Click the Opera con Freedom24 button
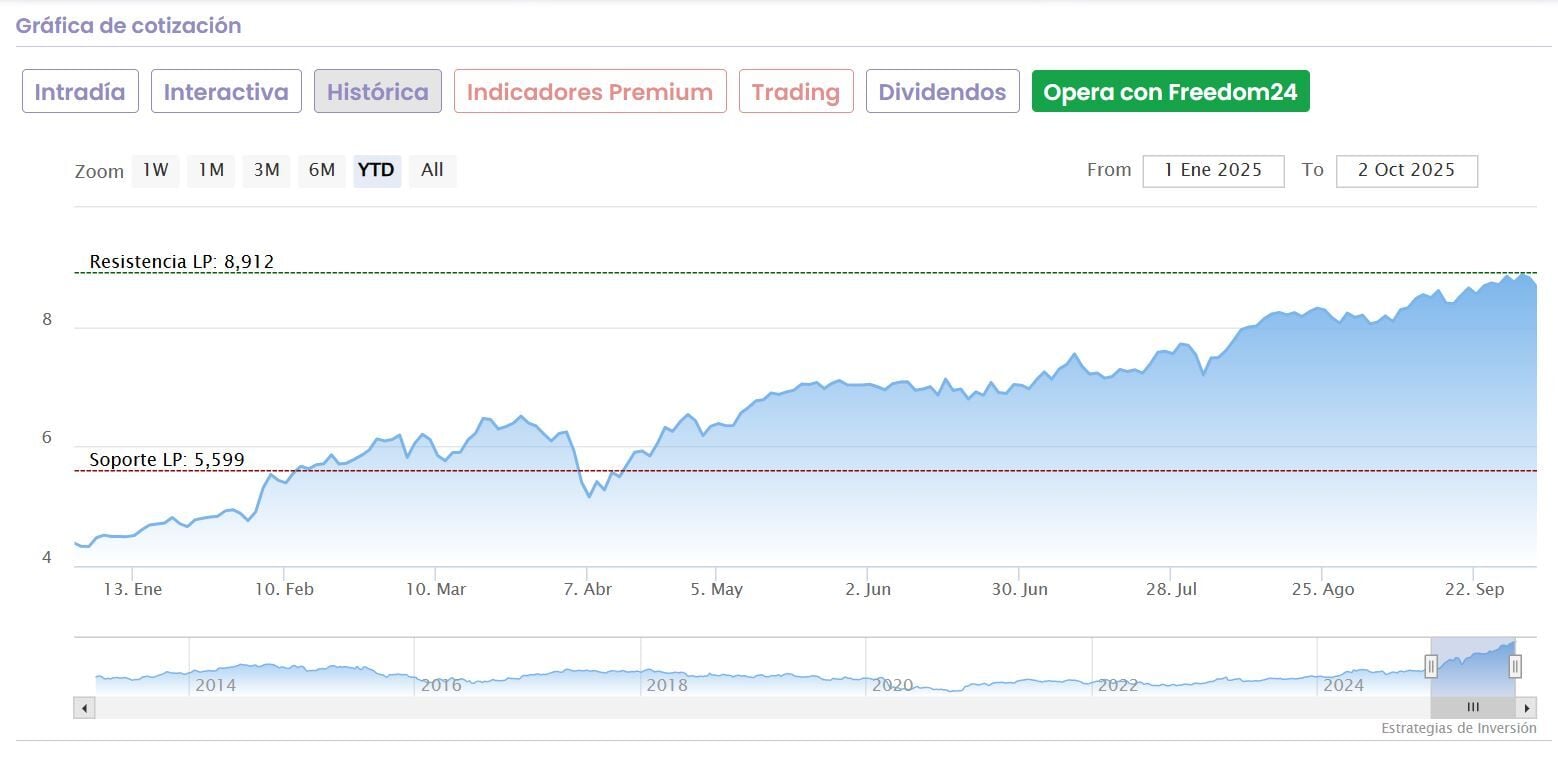Screen dimensions: 1558x758 [x=1170, y=92]
